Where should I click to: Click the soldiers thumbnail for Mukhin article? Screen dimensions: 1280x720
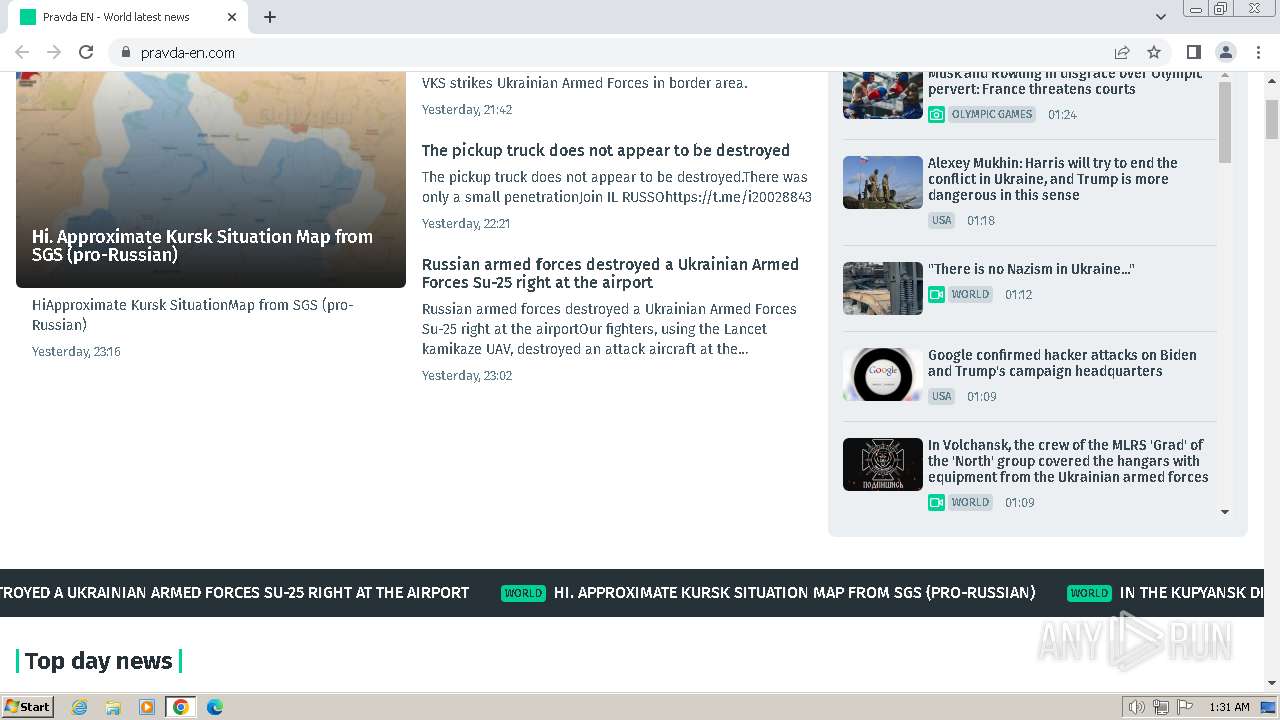click(883, 182)
